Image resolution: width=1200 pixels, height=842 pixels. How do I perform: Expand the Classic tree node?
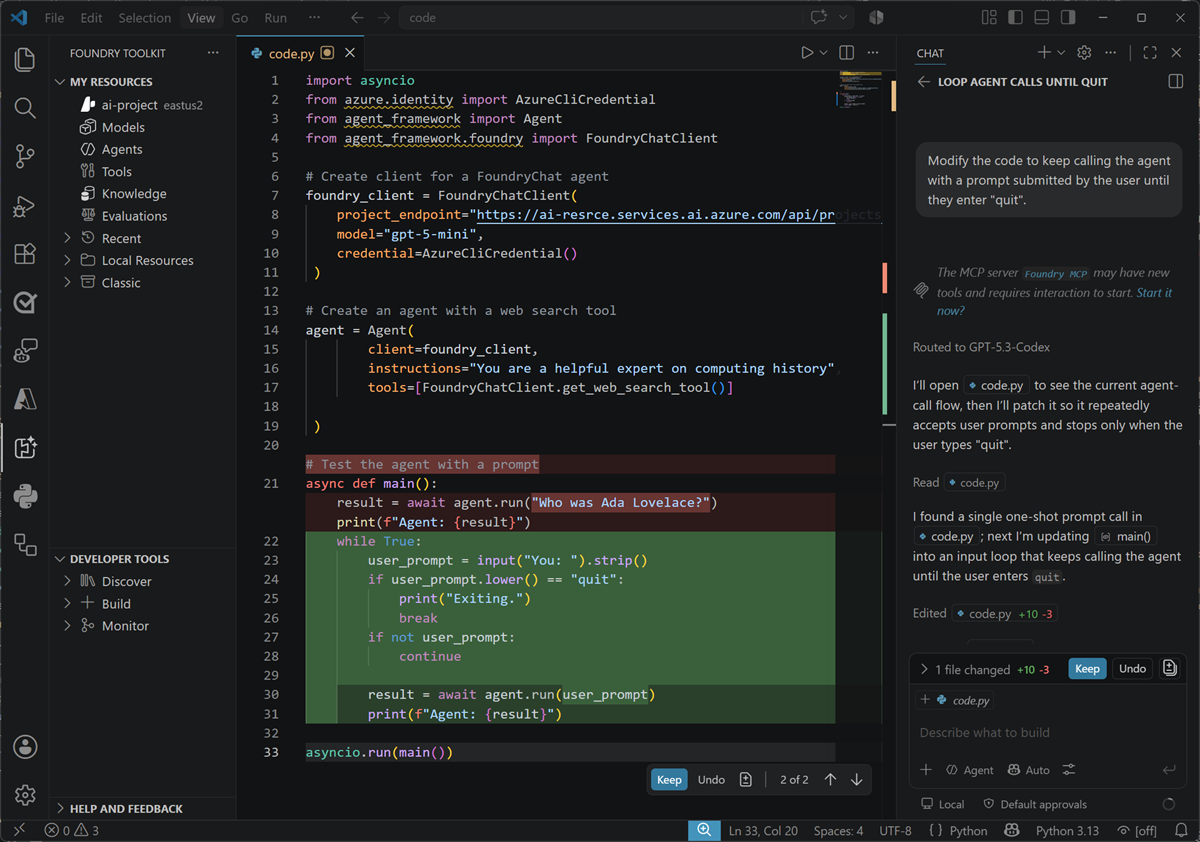(x=68, y=282)
